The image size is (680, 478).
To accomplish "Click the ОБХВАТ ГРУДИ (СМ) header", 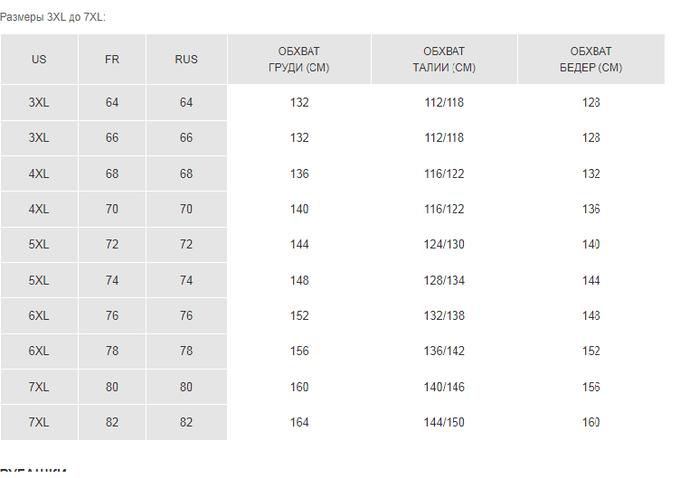I will tap(299, 59).
